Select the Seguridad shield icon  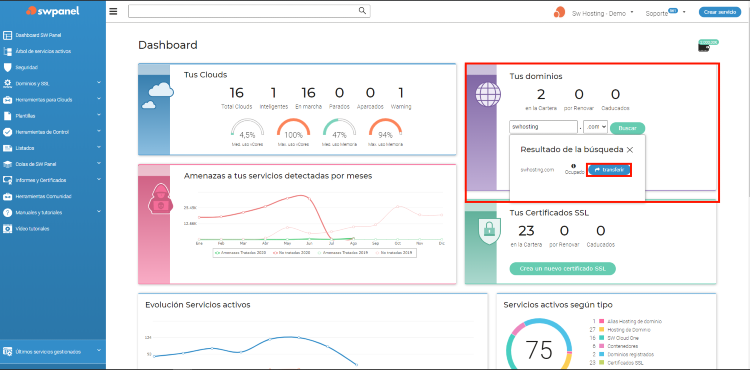pos(7,67)
